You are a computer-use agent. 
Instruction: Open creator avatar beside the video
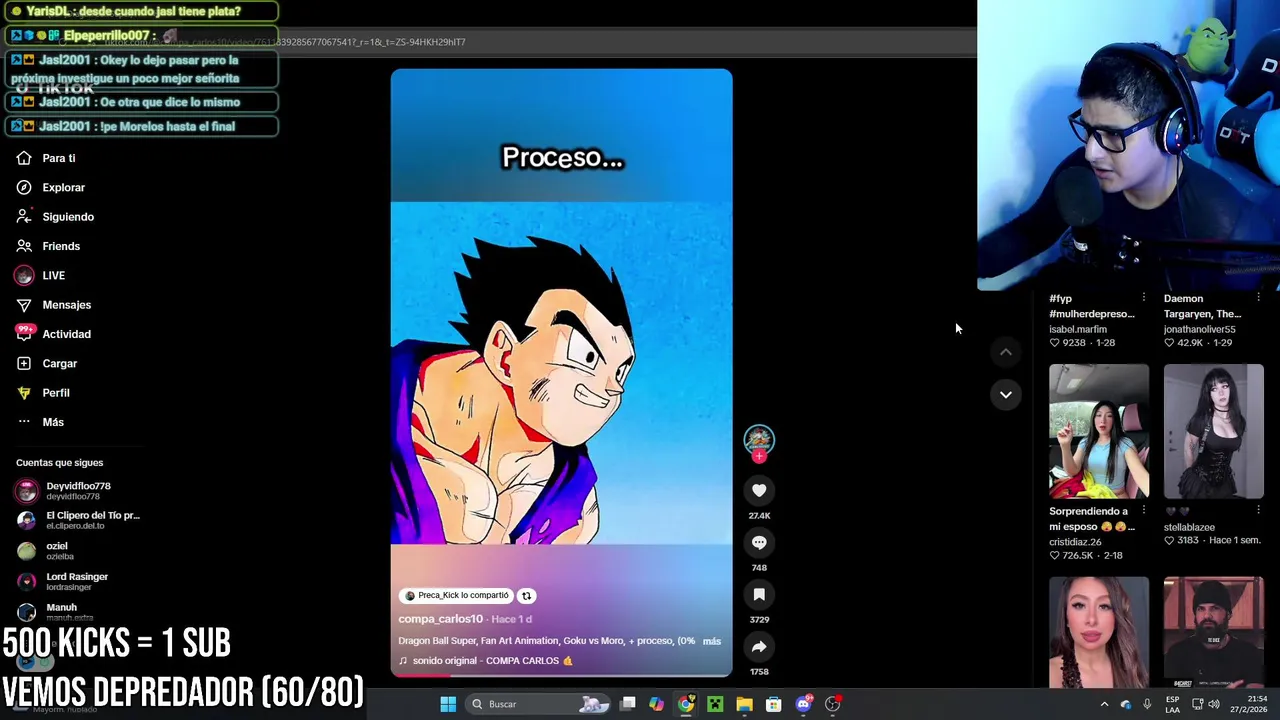pyautogui.click(x=759, y=438)
